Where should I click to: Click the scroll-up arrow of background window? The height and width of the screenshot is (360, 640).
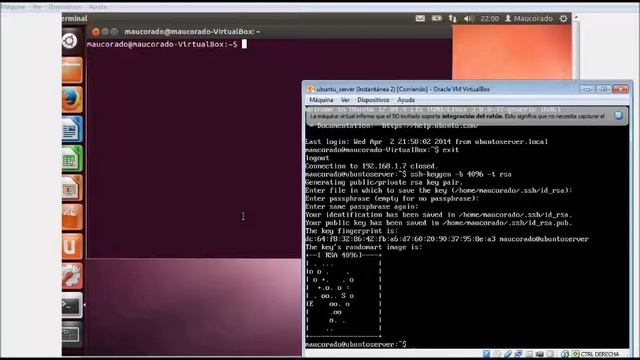[x=576, y=17]
